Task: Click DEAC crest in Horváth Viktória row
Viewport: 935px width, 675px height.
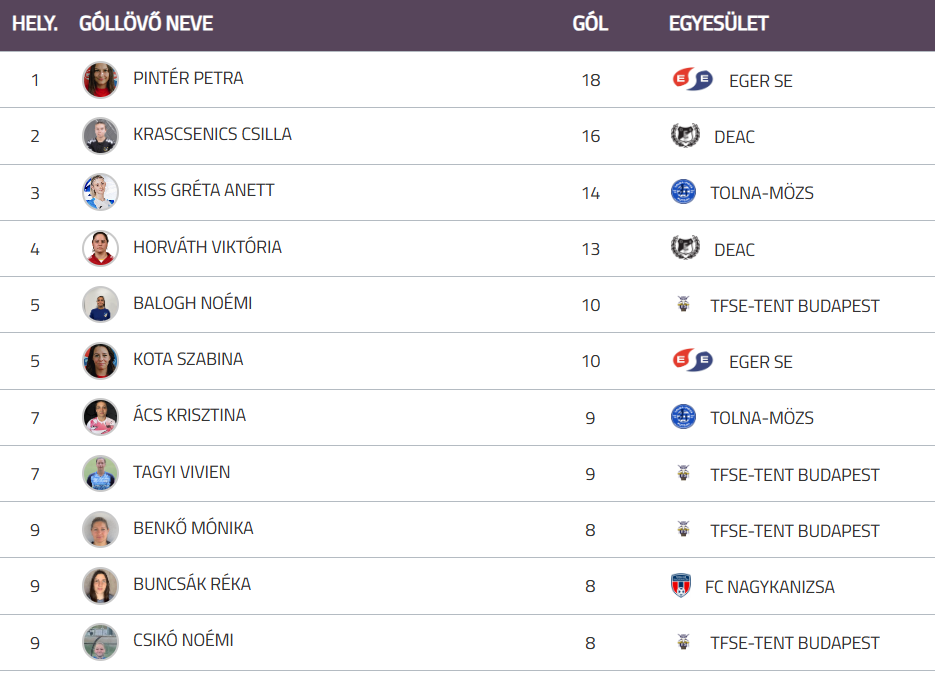Action: (685, 248)
